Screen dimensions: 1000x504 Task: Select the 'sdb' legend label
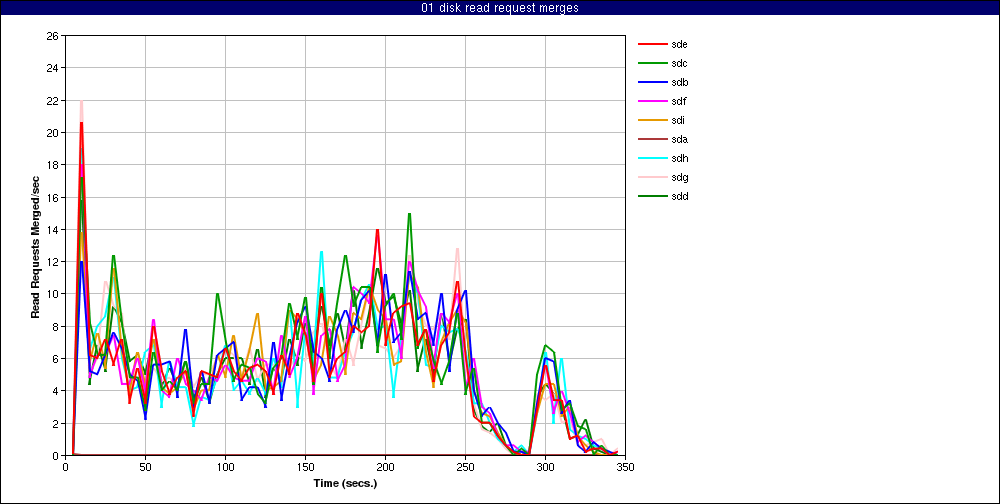click(x=680, y=82)
